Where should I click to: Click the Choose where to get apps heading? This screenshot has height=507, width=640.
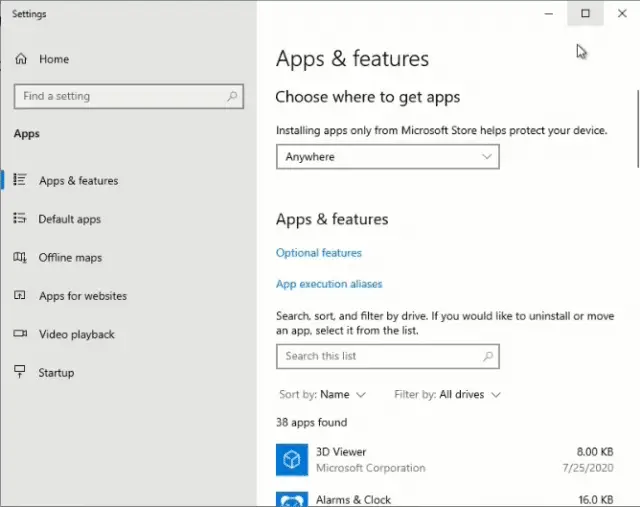tap(368, 98)
